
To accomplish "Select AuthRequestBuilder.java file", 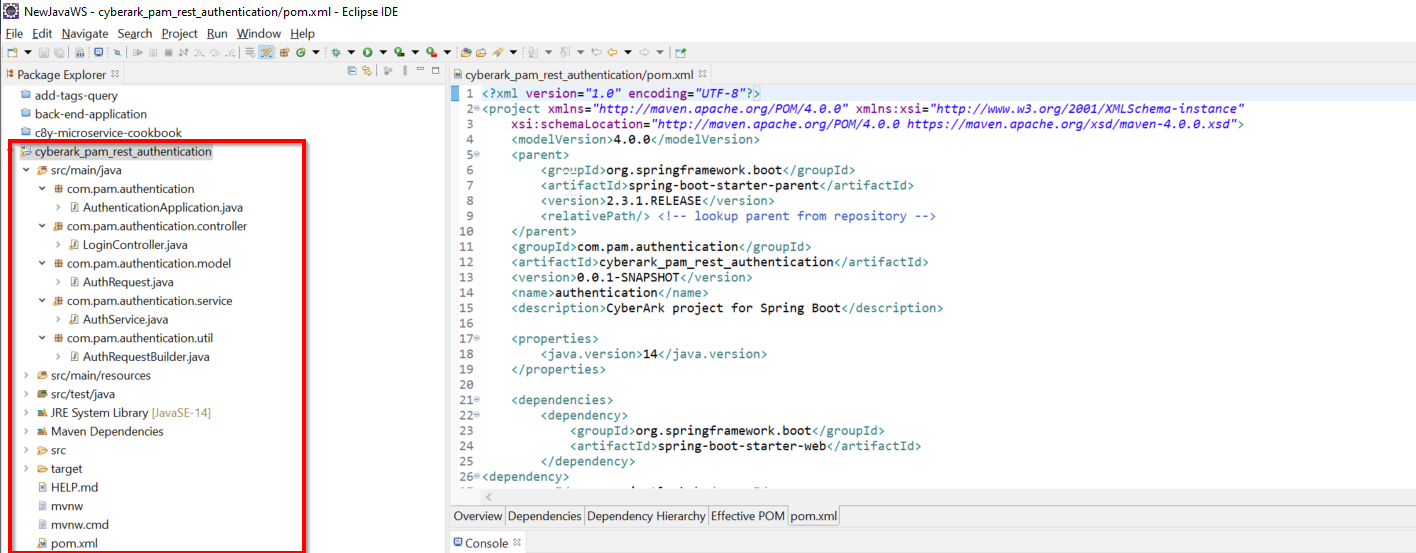I will pyautogui.click(x=146, y=357).
